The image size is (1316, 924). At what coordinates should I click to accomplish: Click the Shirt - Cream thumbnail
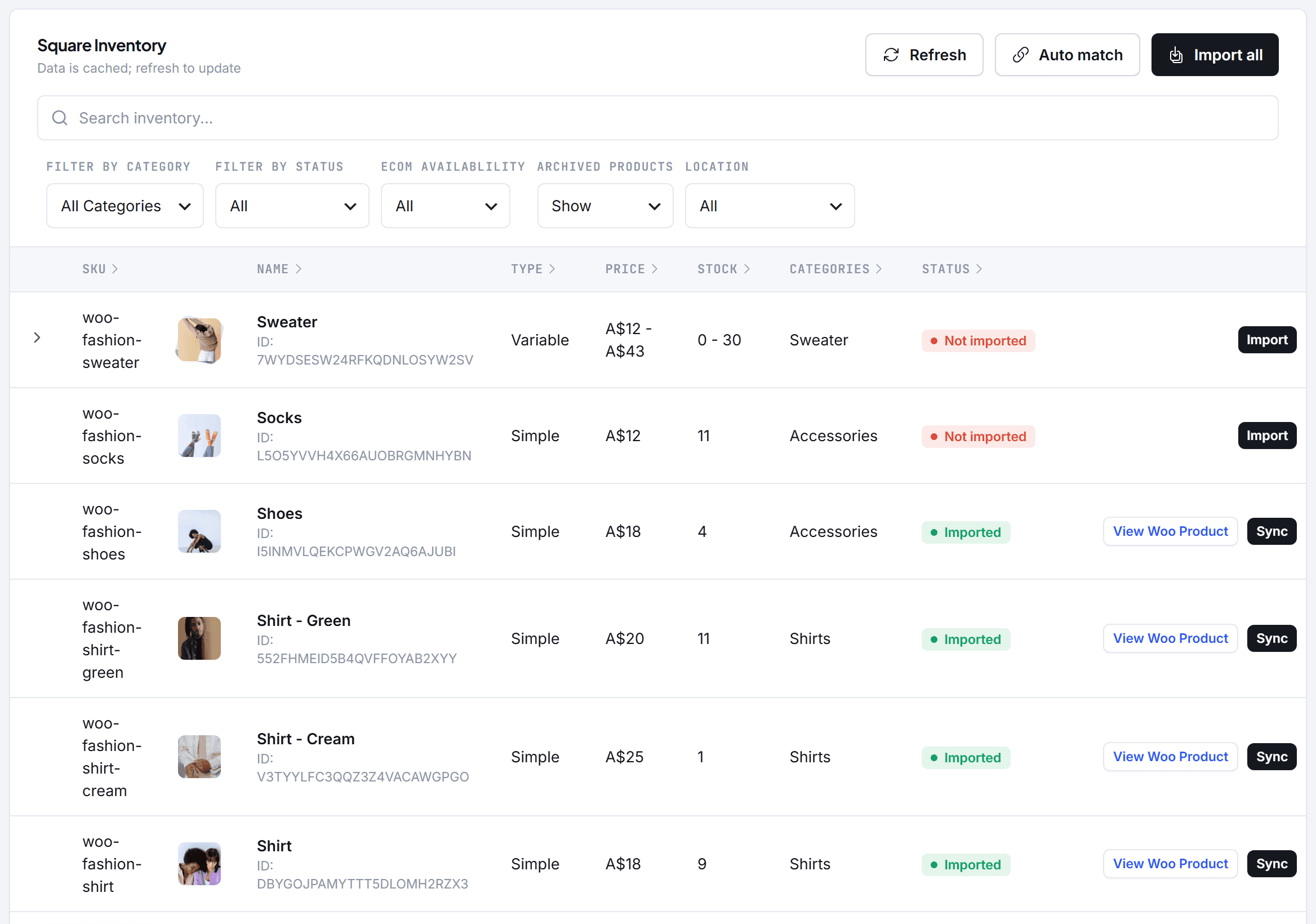pyautogui.click(x=199, y=757)
